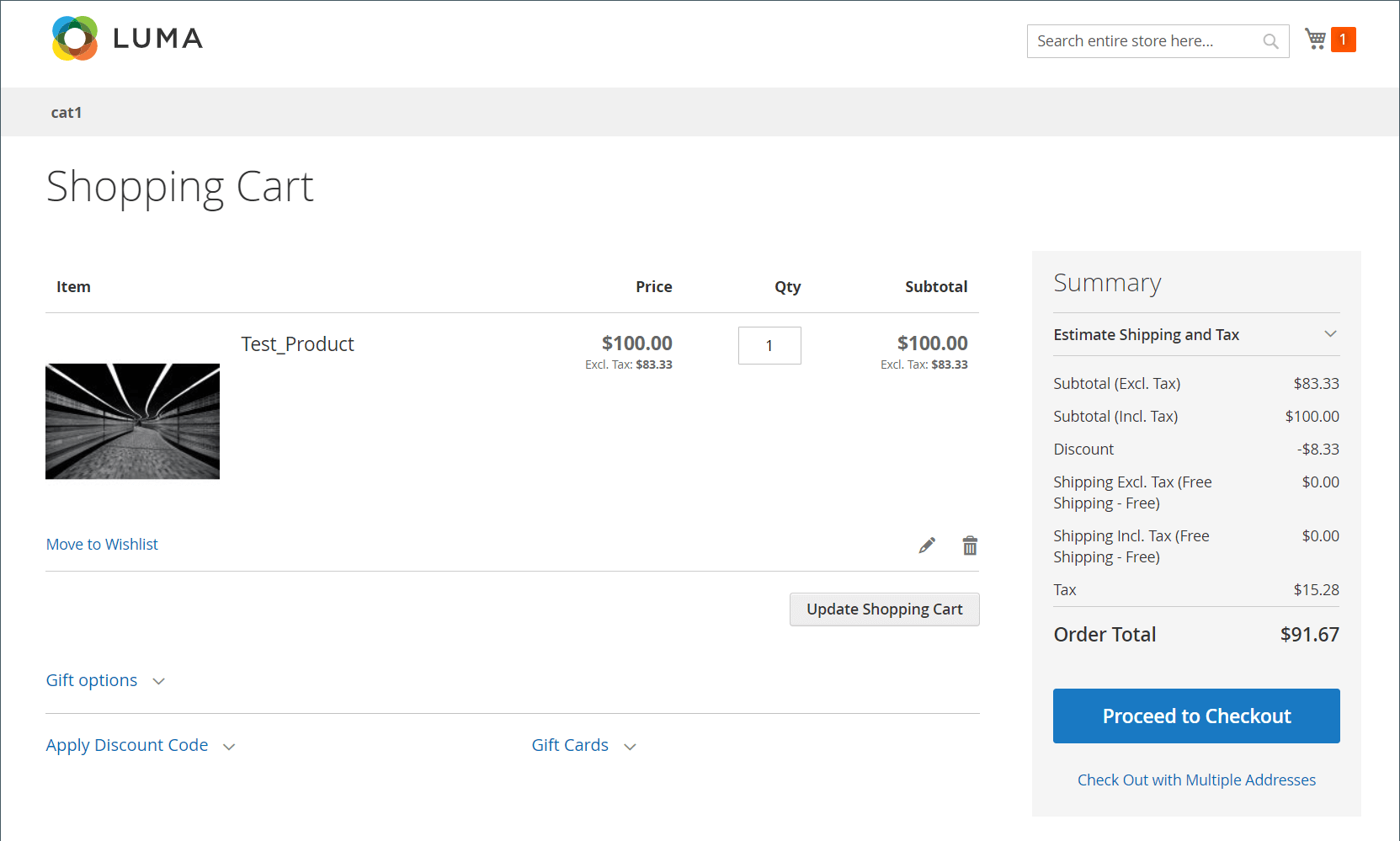This screenshot has height=841, width=1400.
Task: Click the store search field
Action: (x=1145, y=41)
